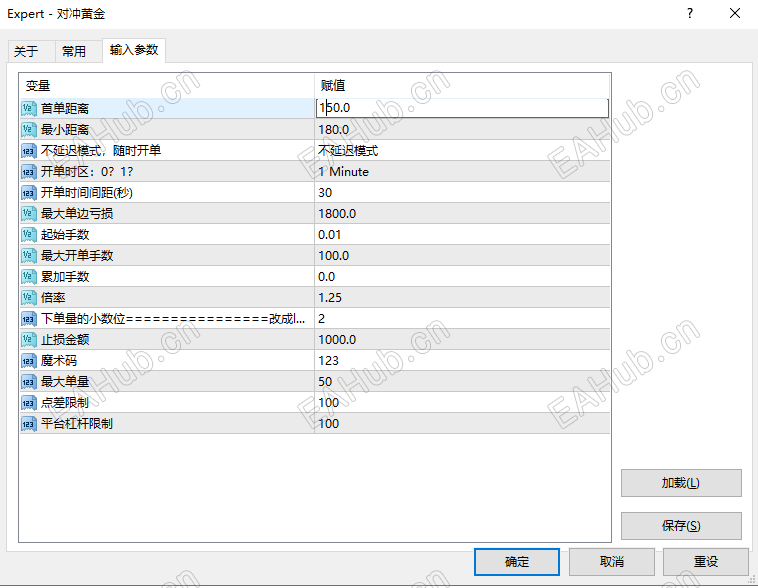The image size is (758, 588).
Task: Click the 加载(L) button
Action: (681, 483)
